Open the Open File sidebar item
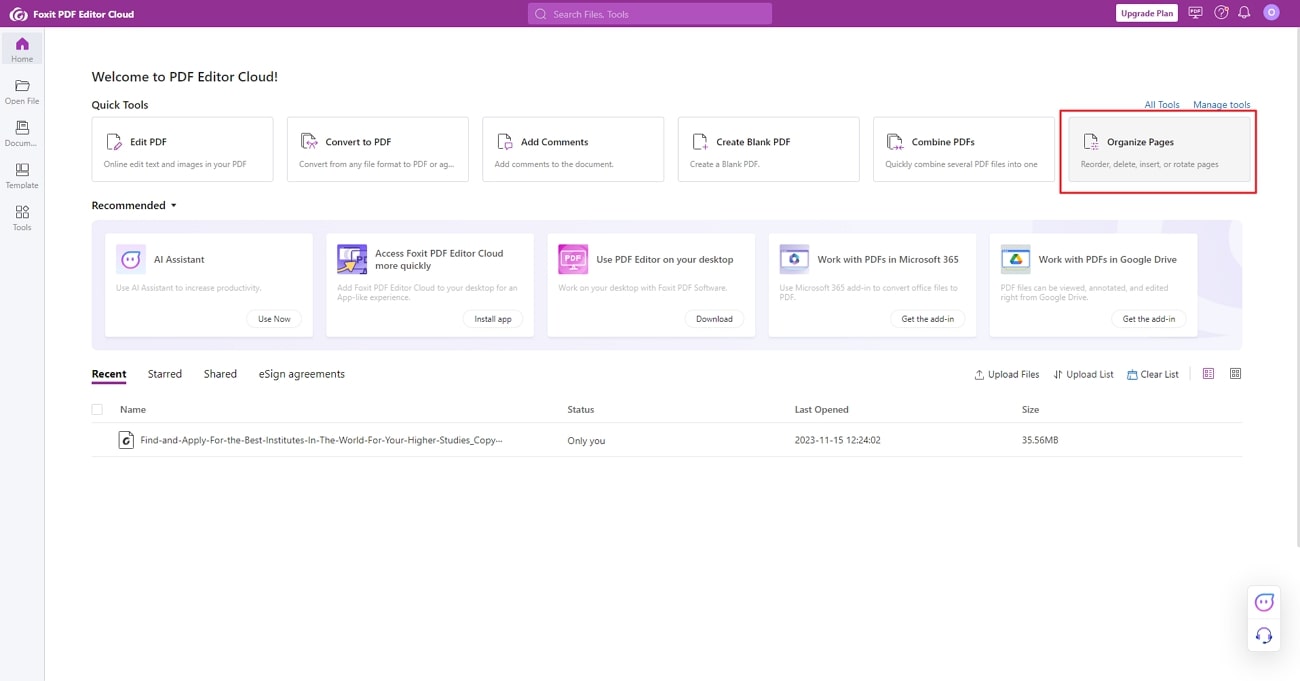 [22, 91]
